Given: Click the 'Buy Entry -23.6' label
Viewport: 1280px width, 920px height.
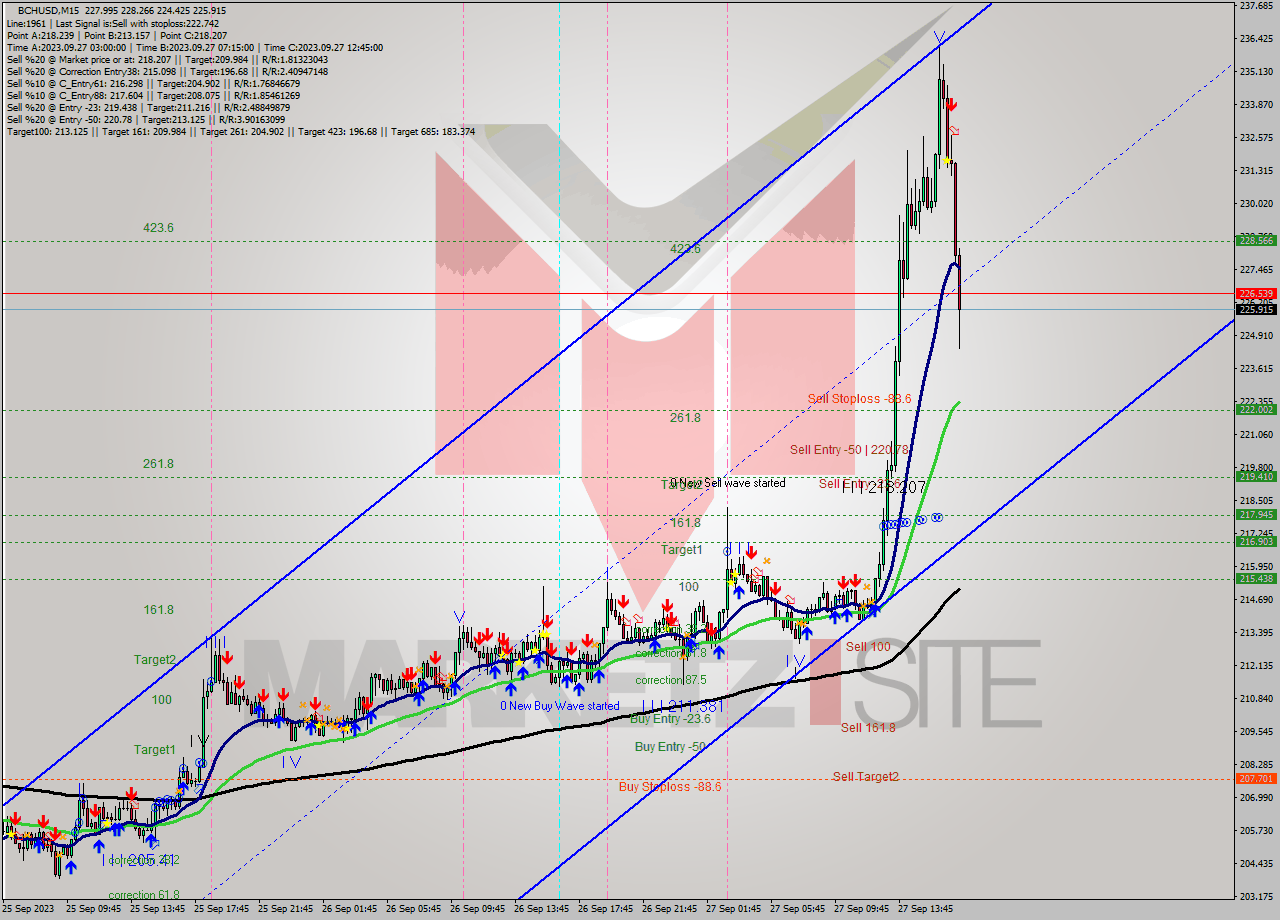Looking at the screenshot, I should [670, 718].
